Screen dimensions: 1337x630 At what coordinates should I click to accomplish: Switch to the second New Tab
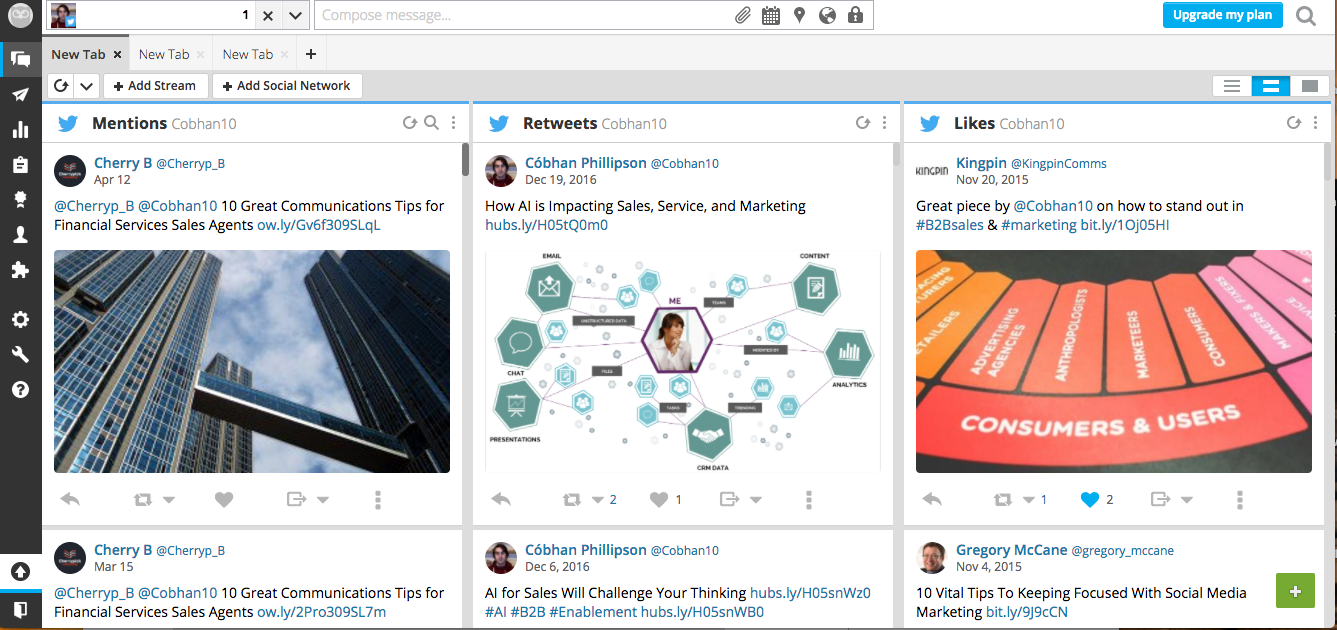(163, 54)
